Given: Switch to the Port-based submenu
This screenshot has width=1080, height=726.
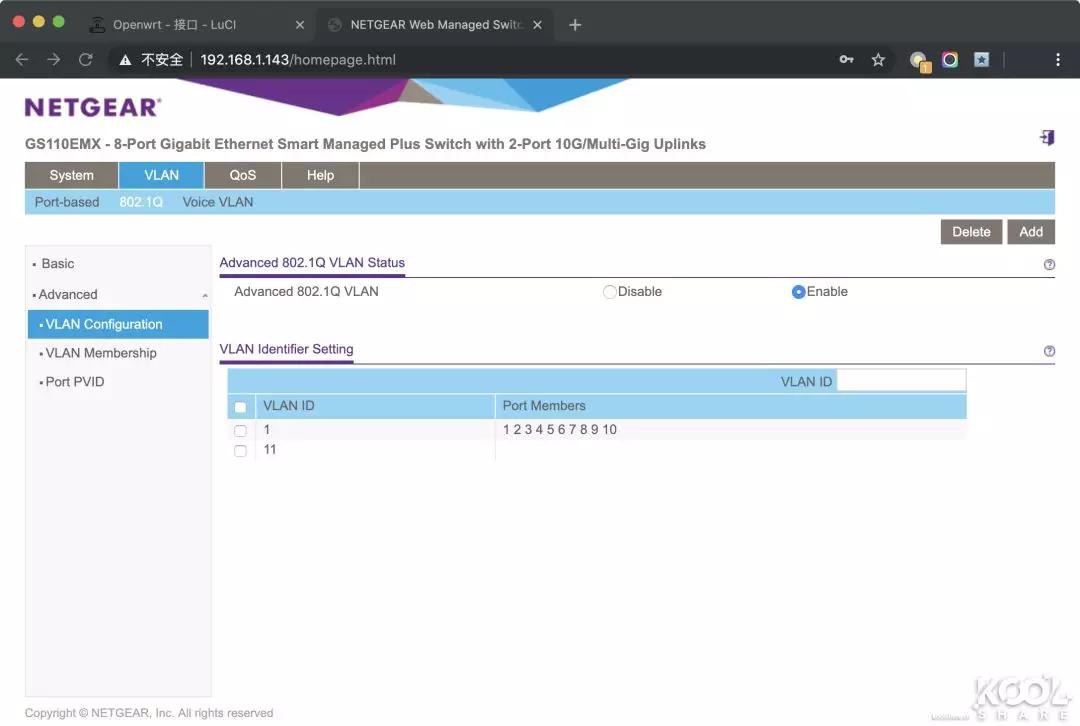Looking at the screenshot, I should 67,202.
